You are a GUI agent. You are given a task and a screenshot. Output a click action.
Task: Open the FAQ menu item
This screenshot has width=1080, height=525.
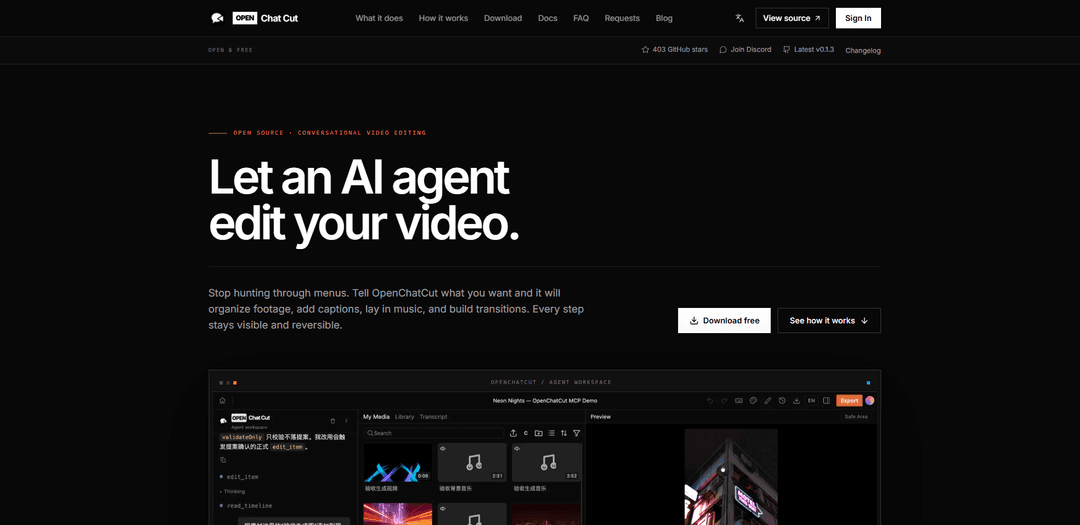pos(581,19)
